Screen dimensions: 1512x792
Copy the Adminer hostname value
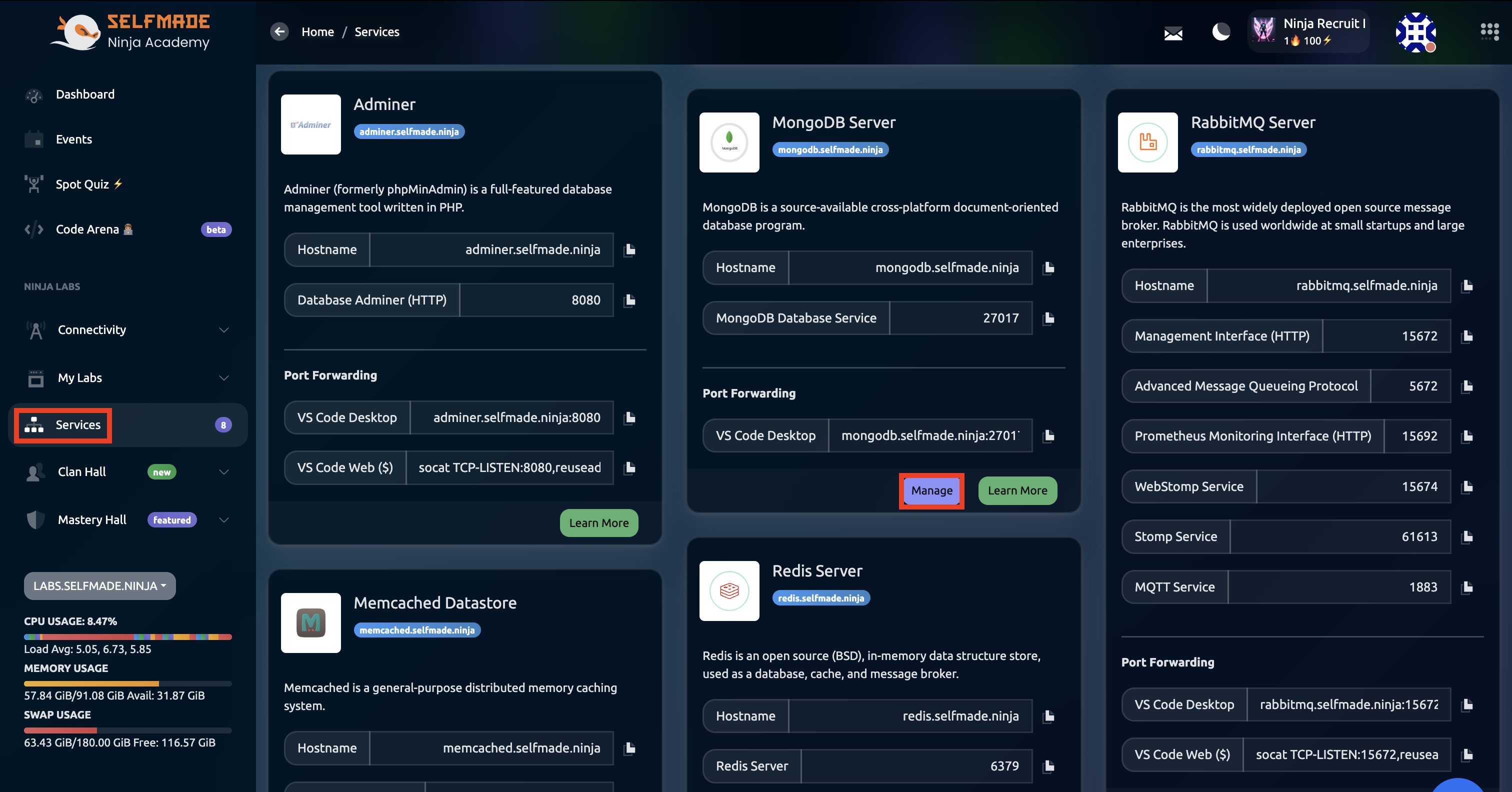click(x=630, y=249)
